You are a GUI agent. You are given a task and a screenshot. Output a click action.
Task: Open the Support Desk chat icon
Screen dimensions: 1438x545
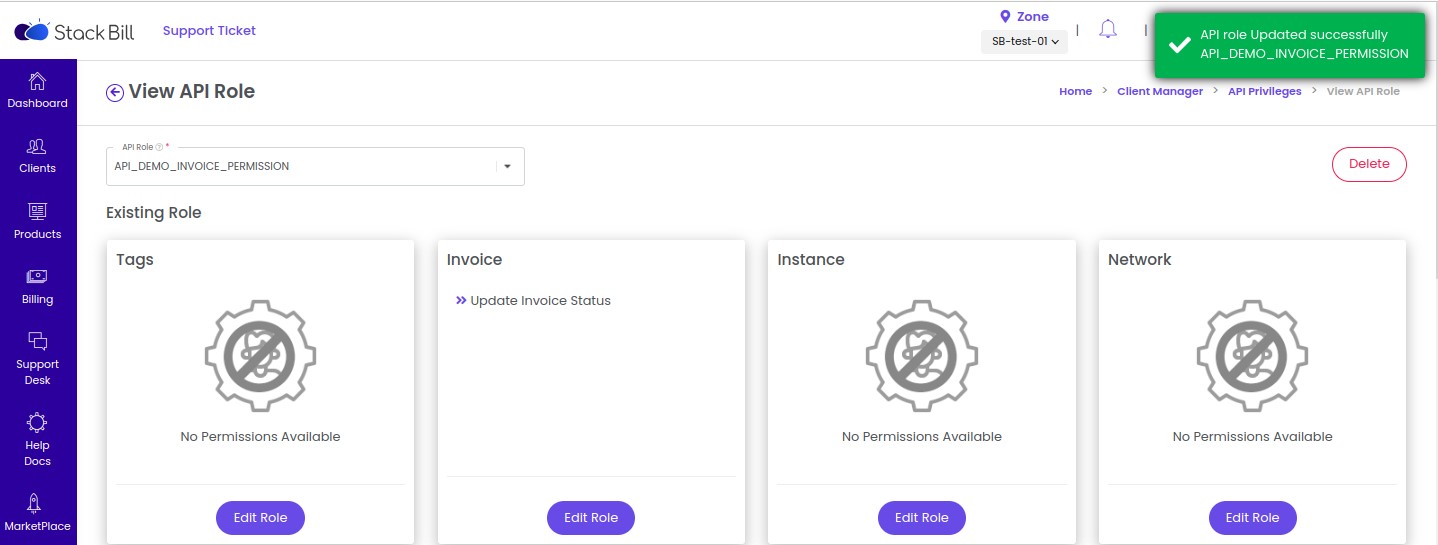coord(37,342)
